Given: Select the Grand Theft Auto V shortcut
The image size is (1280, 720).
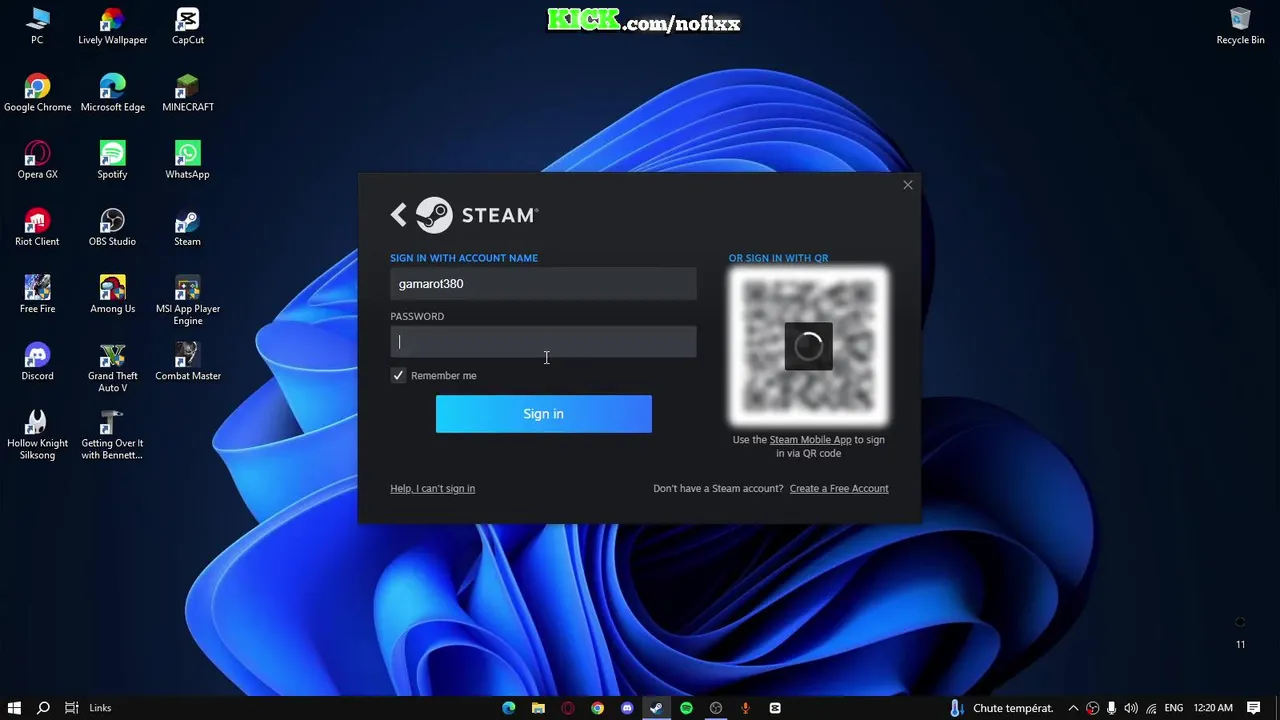Looking at the screenshot, I should point(112,367).
